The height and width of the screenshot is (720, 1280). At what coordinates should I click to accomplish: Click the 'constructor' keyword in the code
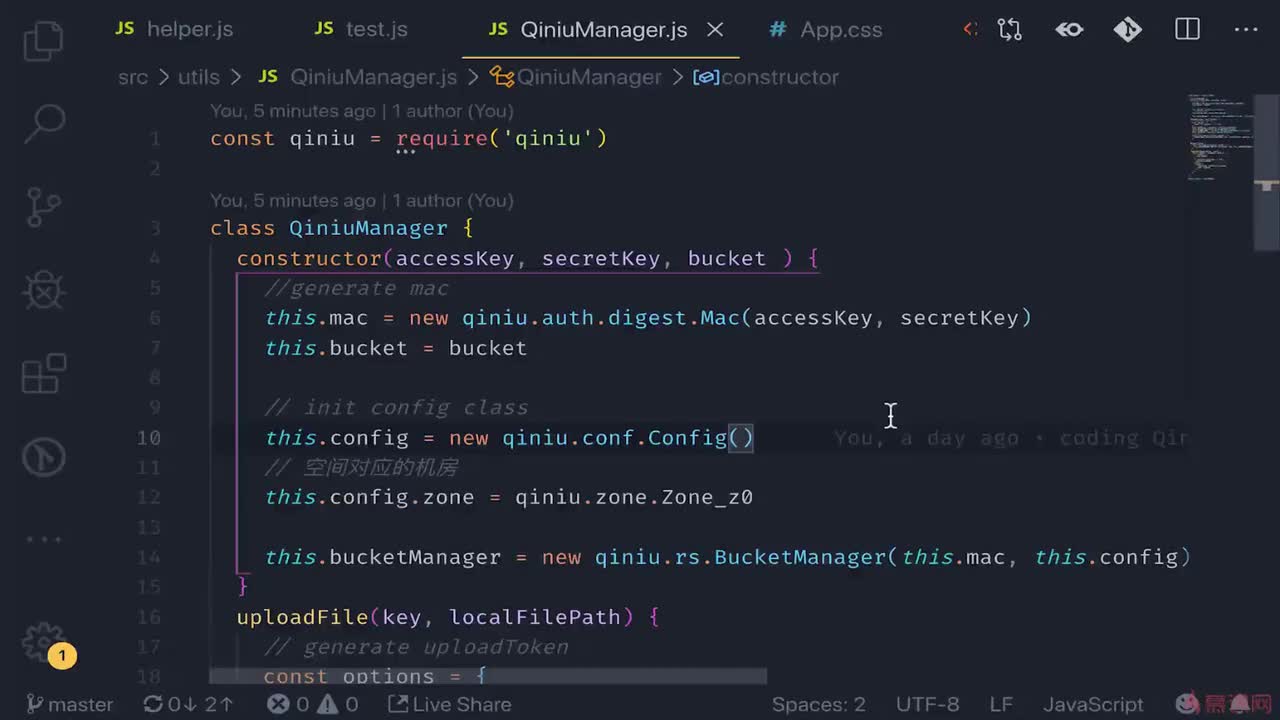(x=309, y=258)
